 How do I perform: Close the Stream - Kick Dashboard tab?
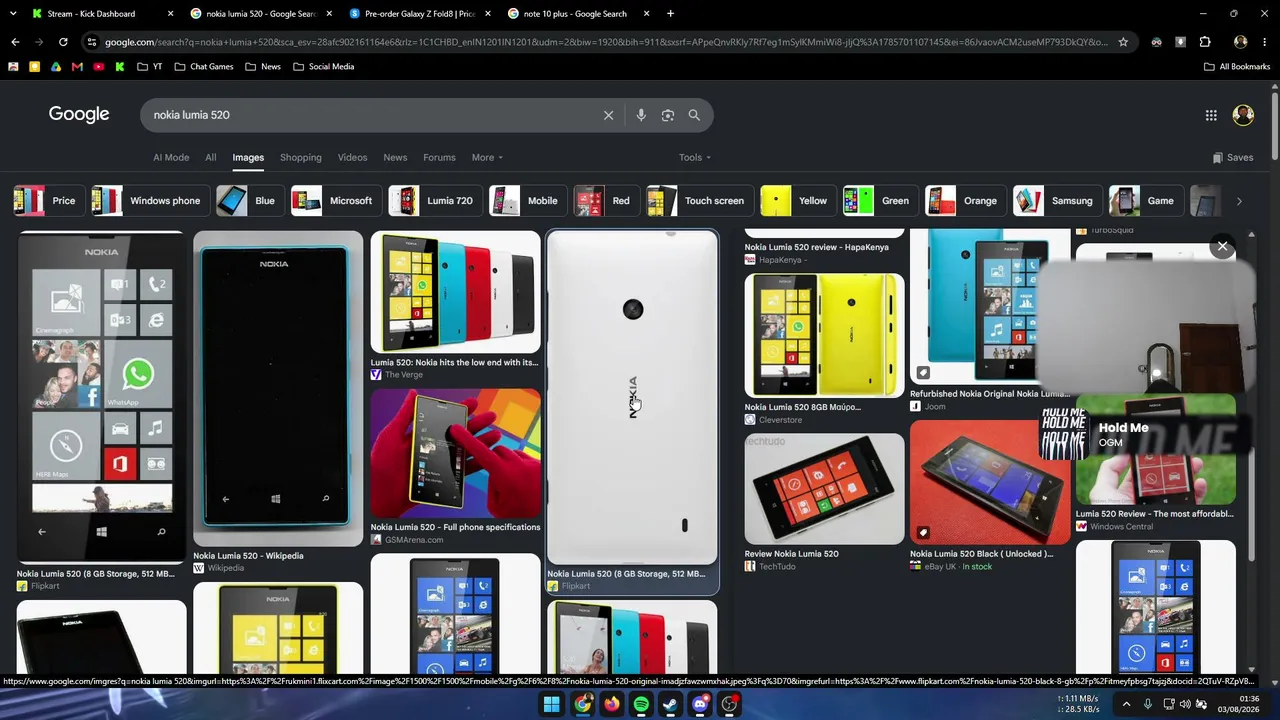coord(171,14)
